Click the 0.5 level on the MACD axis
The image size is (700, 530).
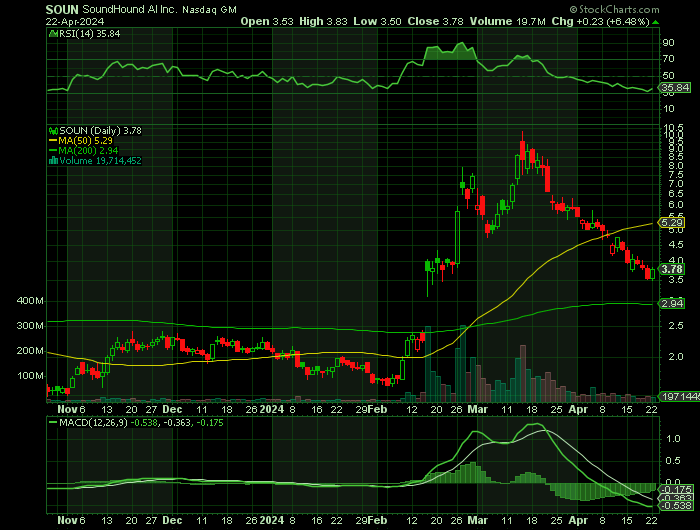point(673,461)
